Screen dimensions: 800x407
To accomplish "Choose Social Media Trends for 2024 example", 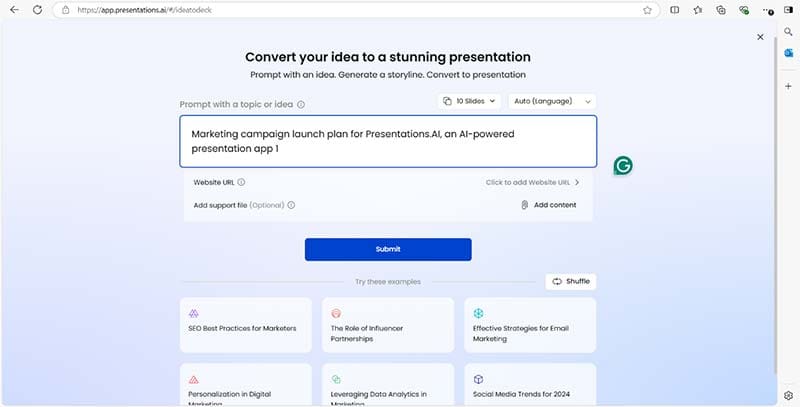I will point(530,385).
